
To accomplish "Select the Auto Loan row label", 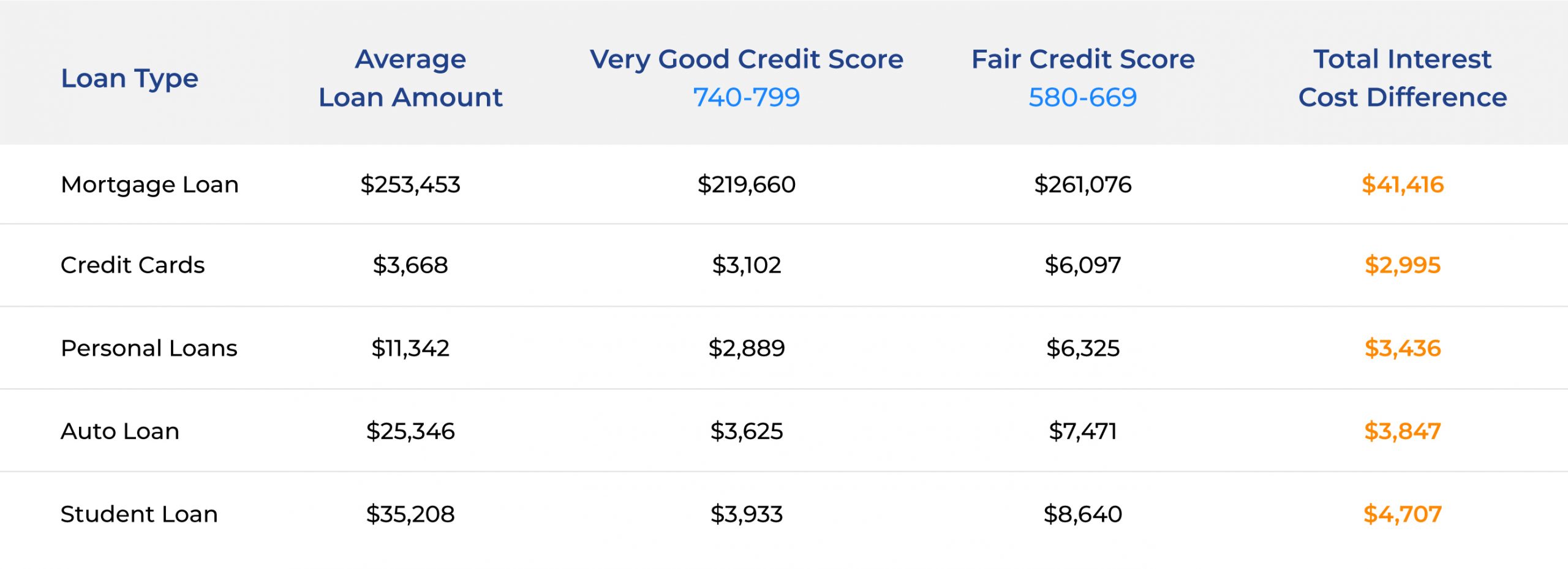I will click(120, 431).
